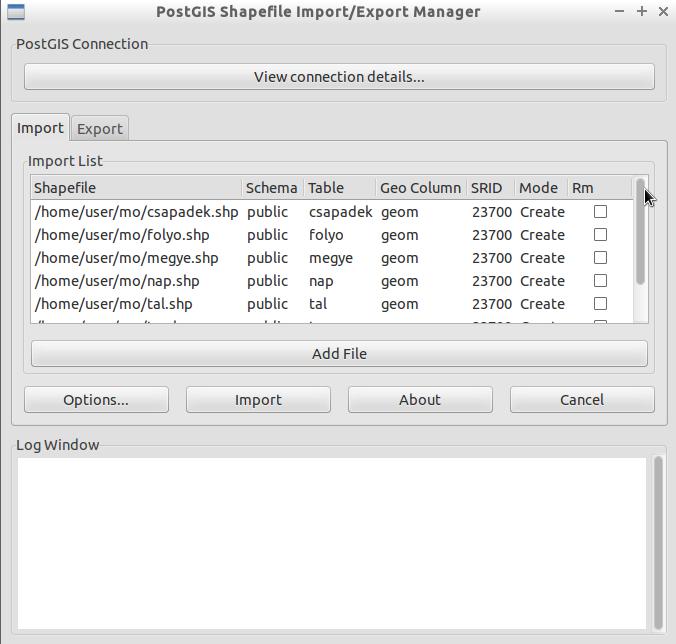Click SRID 23700 in nap row

(x=492, y=281)
